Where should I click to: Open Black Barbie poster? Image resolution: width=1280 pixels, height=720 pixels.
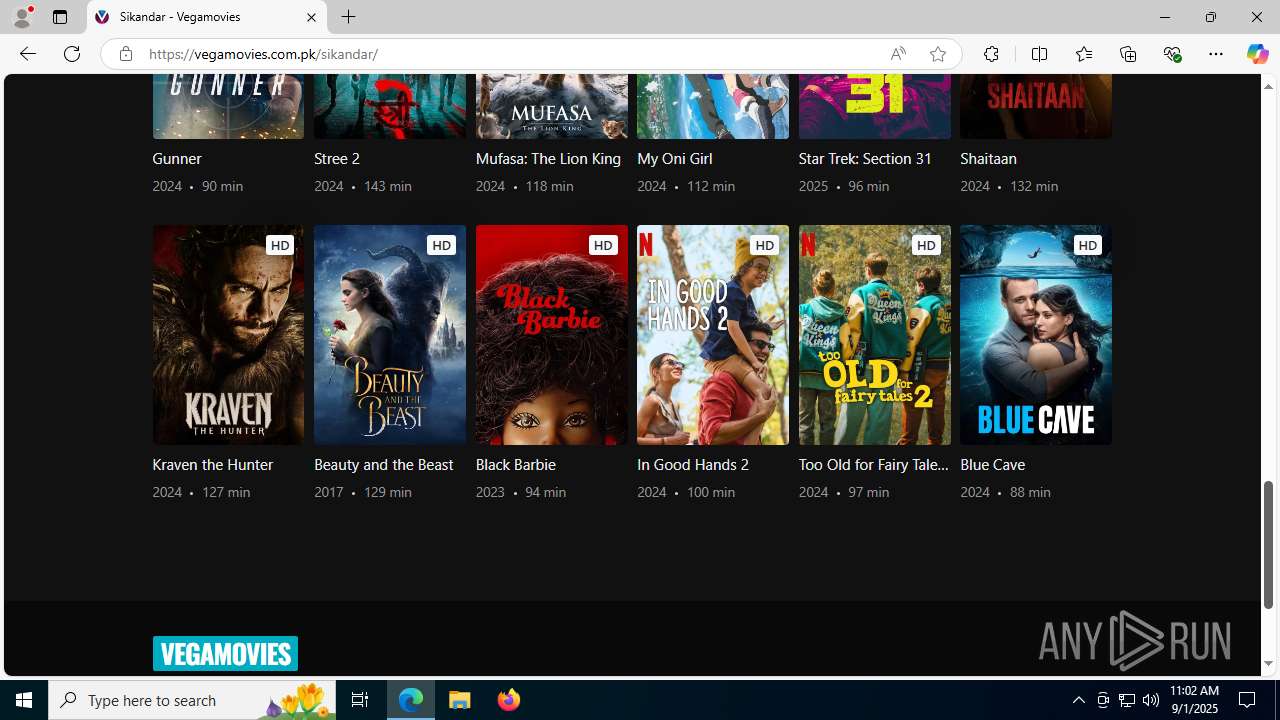552,335
